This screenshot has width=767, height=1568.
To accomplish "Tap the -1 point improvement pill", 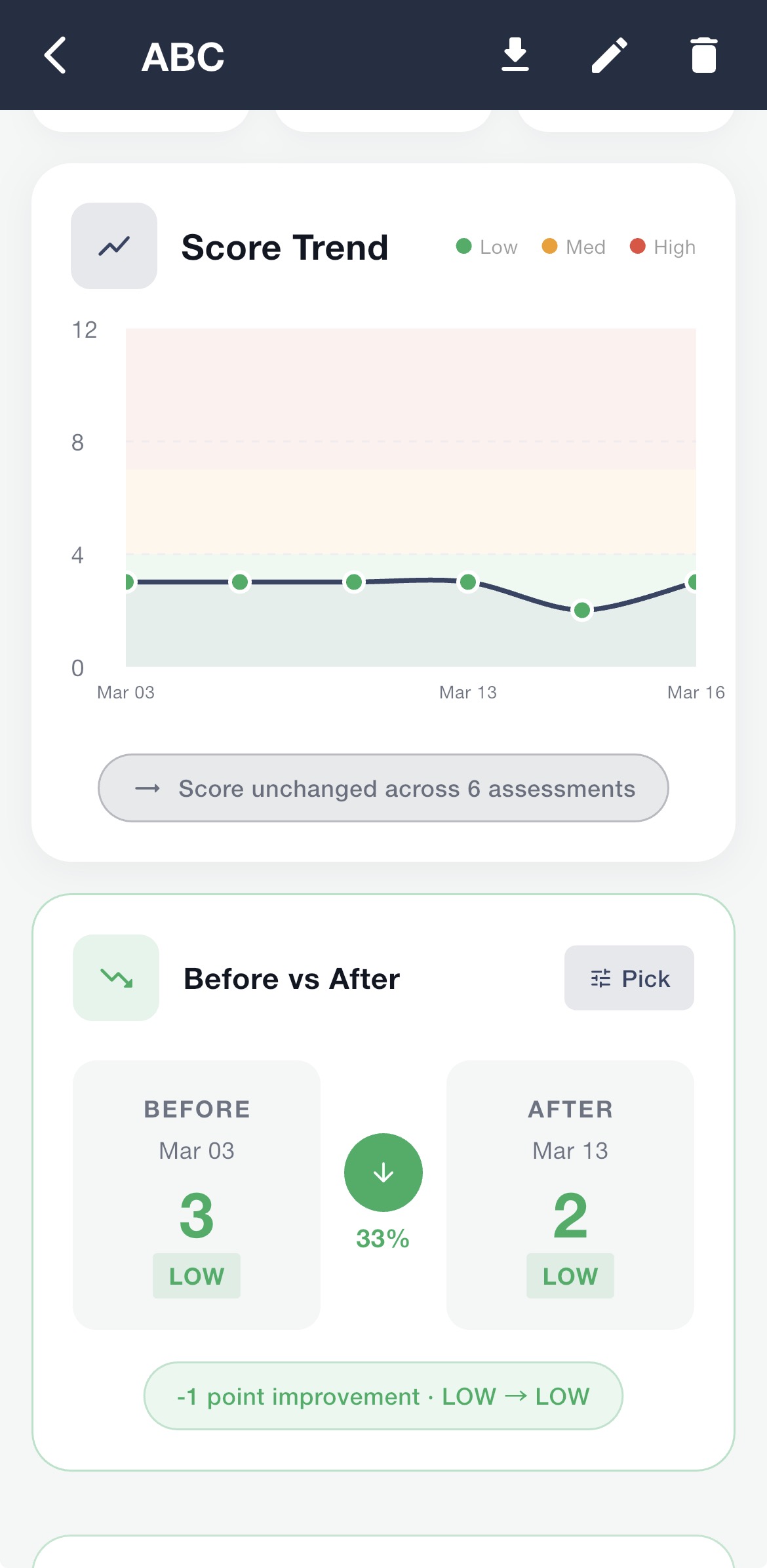I will (383, 1396).
